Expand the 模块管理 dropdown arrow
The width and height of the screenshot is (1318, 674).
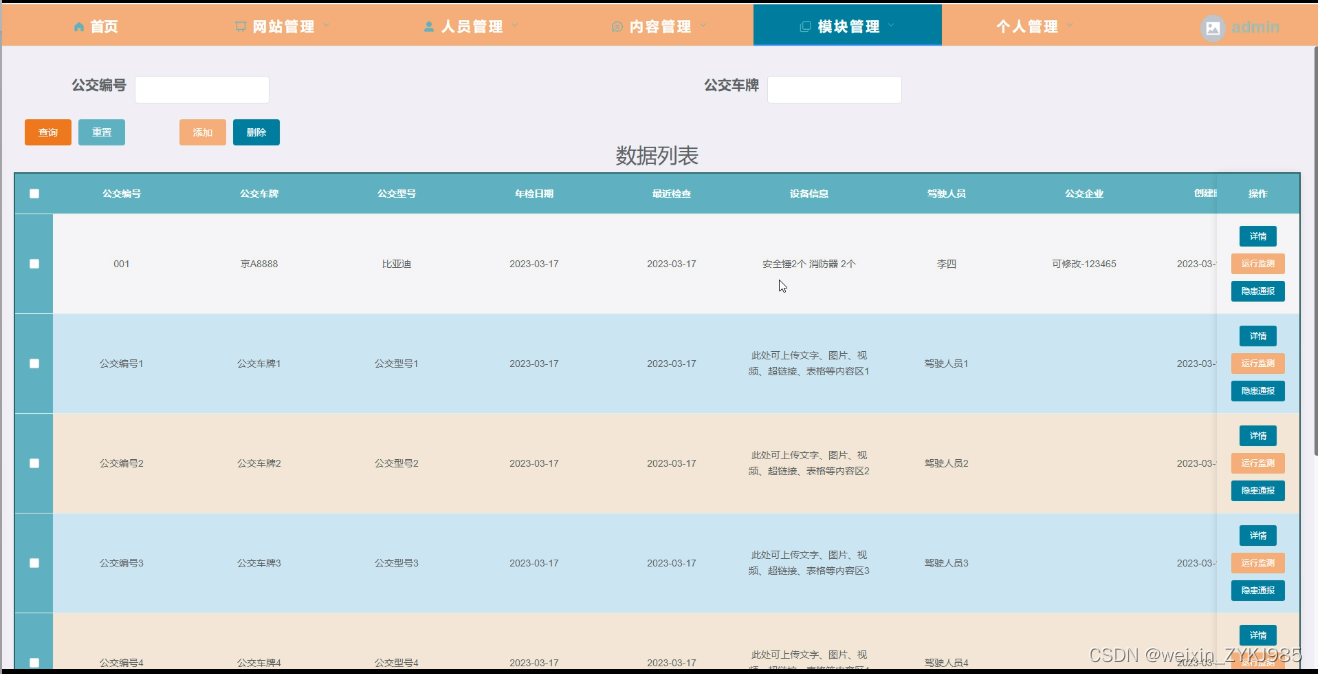click(x=891, y=25)
